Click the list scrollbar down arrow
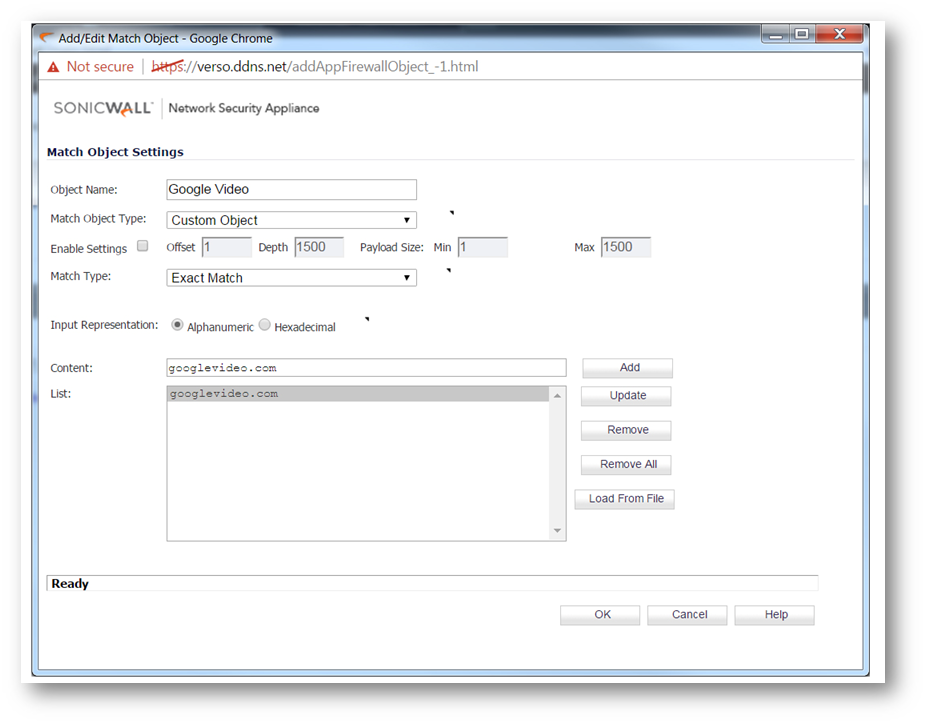927x725 pixels. (558, 532)
